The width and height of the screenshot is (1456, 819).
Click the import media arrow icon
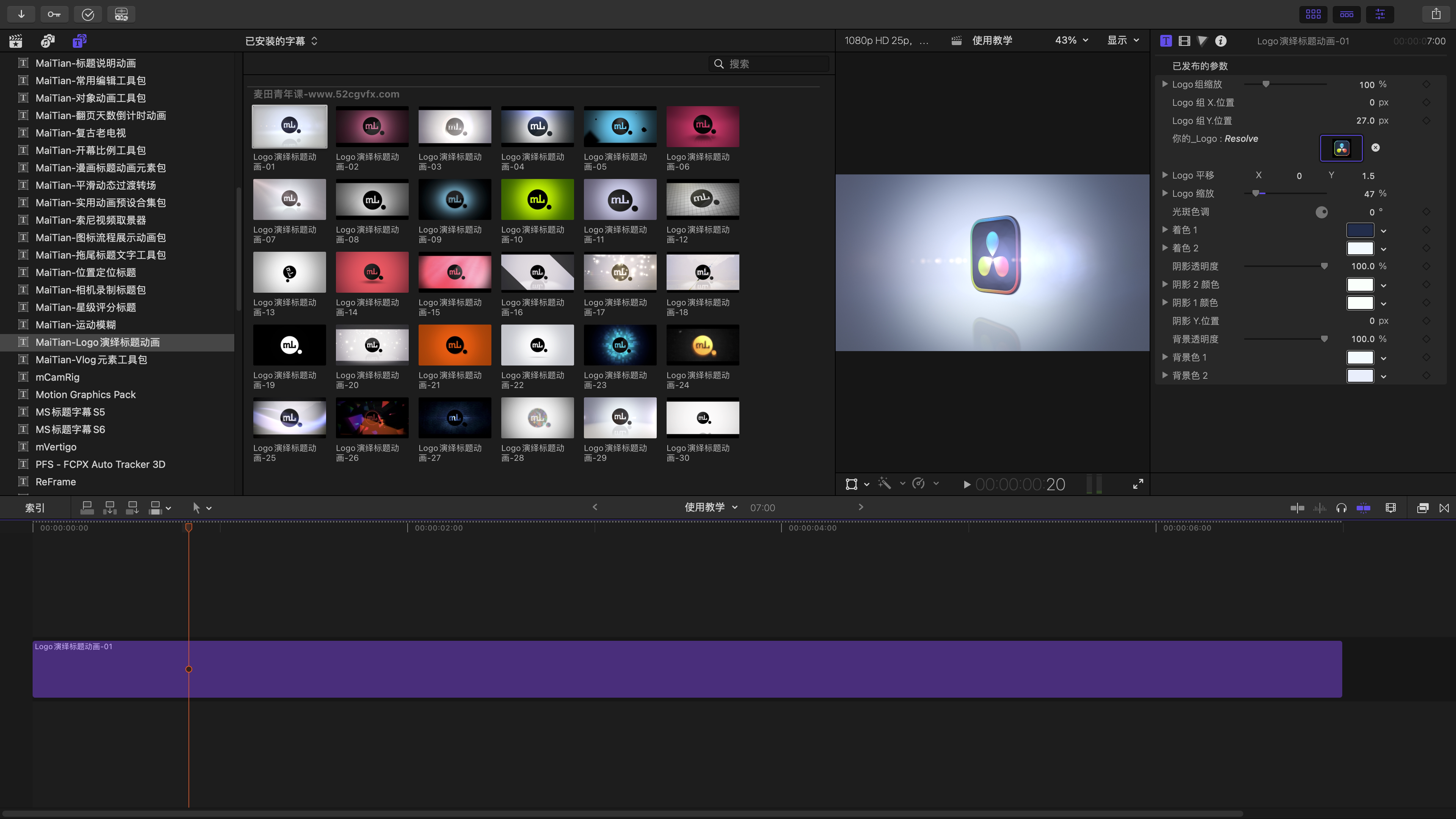21,14
